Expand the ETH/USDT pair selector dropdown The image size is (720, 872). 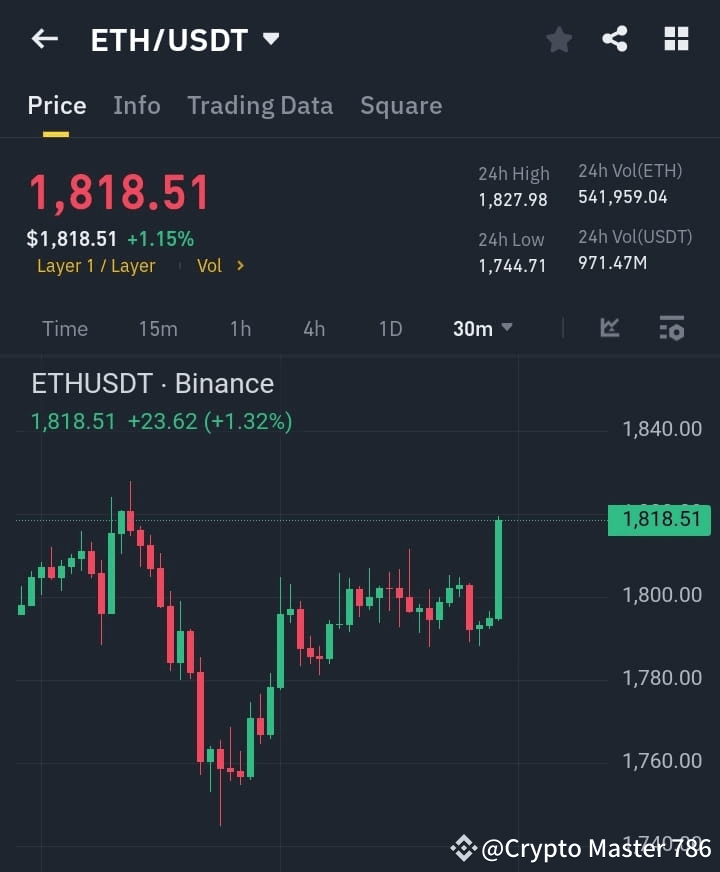click(x=269, y=39)
